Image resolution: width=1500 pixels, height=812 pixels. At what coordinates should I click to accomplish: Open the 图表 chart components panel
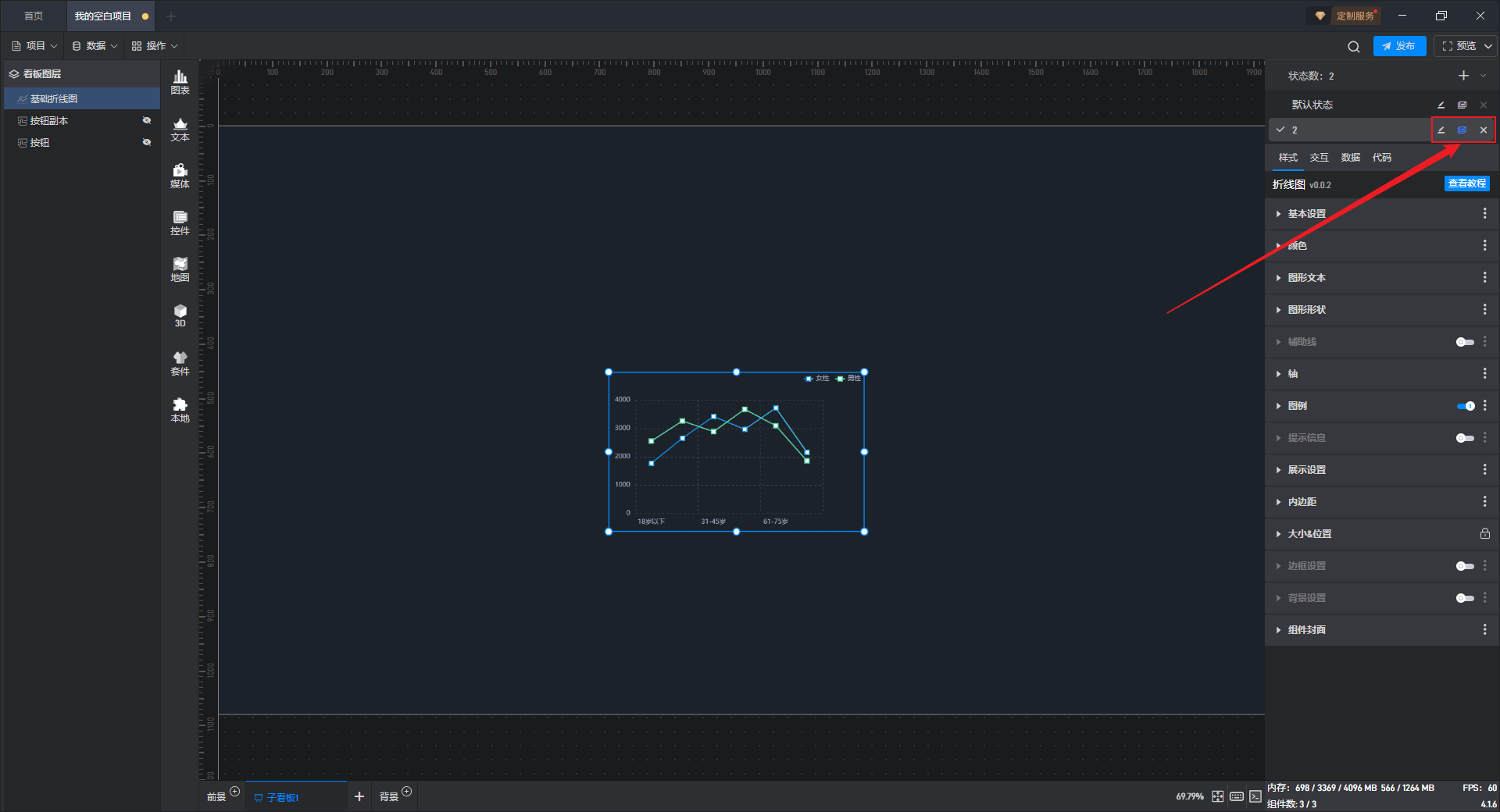(180, 81)
